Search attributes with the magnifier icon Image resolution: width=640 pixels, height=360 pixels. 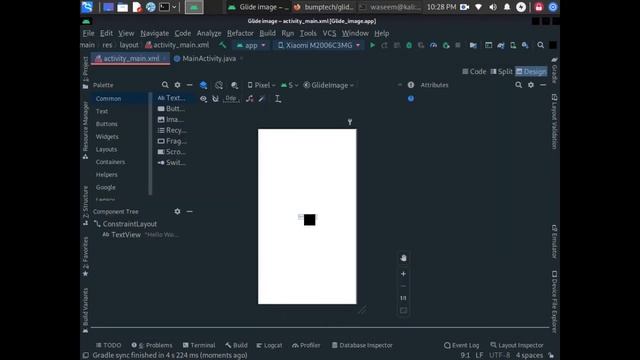(518, 85)
